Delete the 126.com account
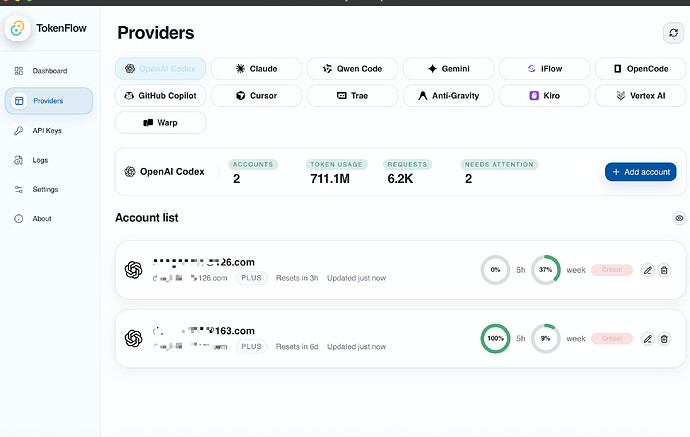This screenshot has width=690, height=437. pos(664,270)
